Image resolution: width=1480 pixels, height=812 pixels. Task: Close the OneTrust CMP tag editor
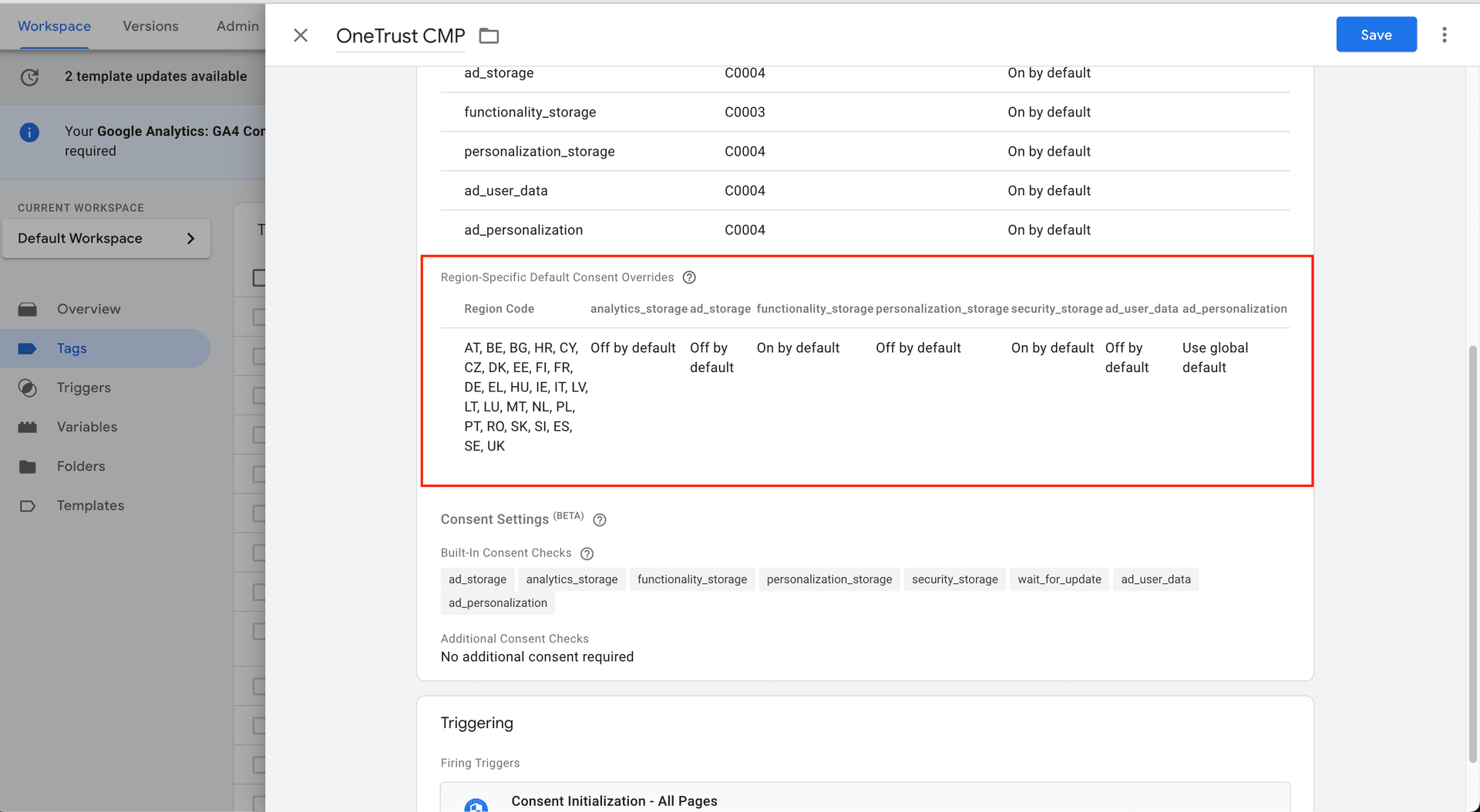click(301, 35)
